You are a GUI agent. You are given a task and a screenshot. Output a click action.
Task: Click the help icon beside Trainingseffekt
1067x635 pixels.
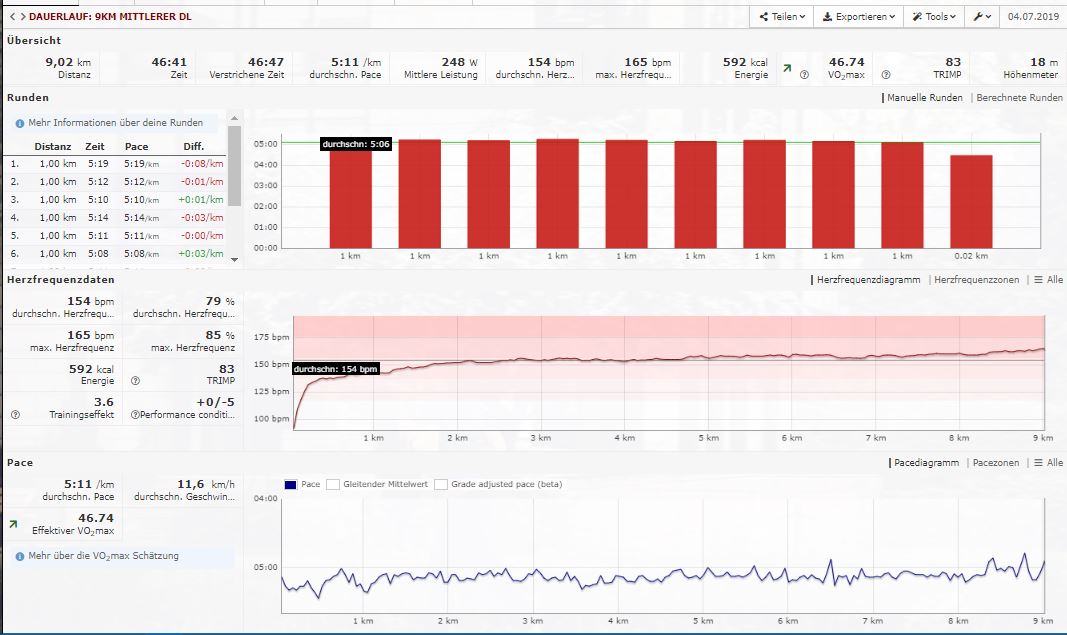click(15, 414)
